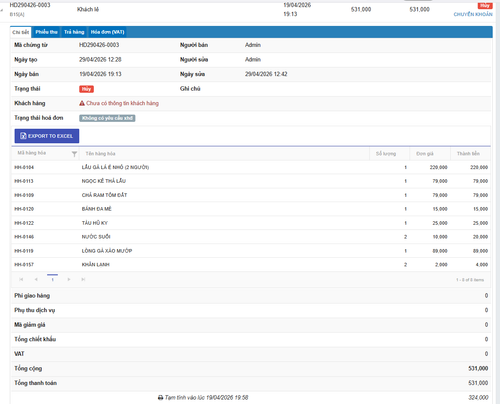This screenshot has width=500, height=404.
Task: Switch to the Phiếu thu tab
Action: pyautogui.click(x=46, y=32)
